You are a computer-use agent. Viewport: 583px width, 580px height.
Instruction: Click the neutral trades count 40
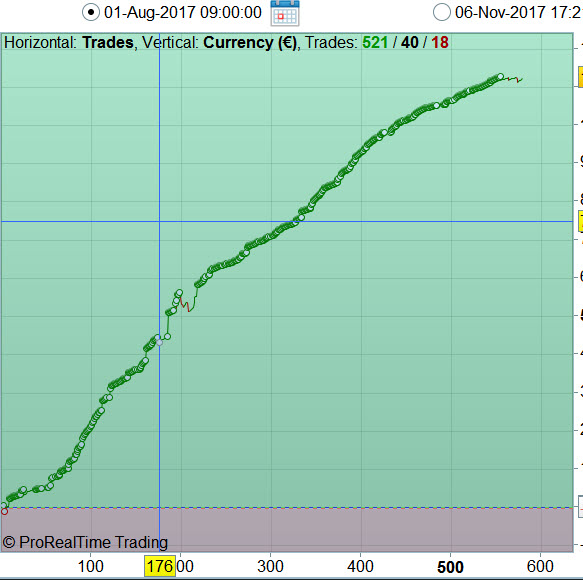click(x=409, y=42)
